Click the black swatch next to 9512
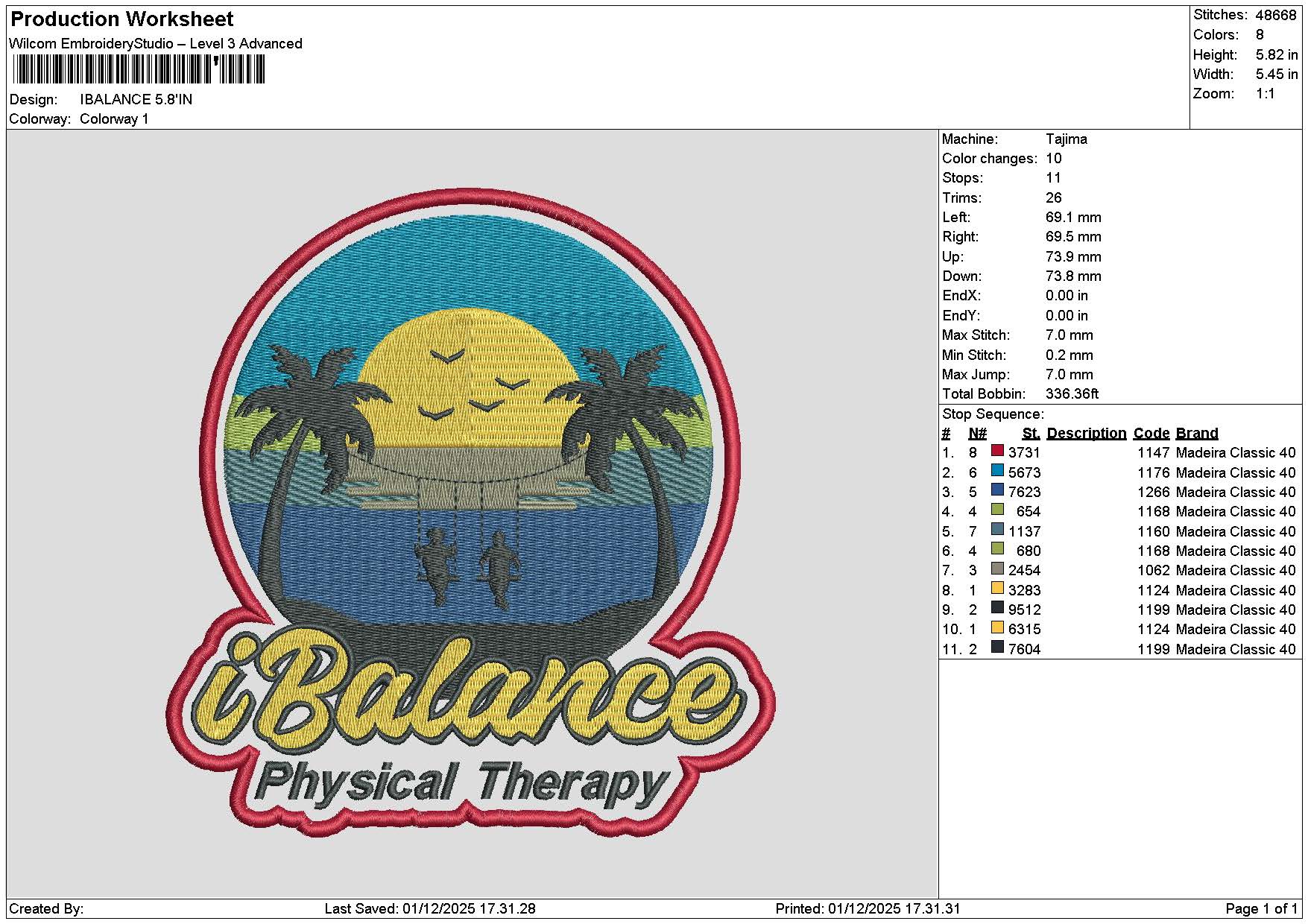 click(x=997, y=608)
